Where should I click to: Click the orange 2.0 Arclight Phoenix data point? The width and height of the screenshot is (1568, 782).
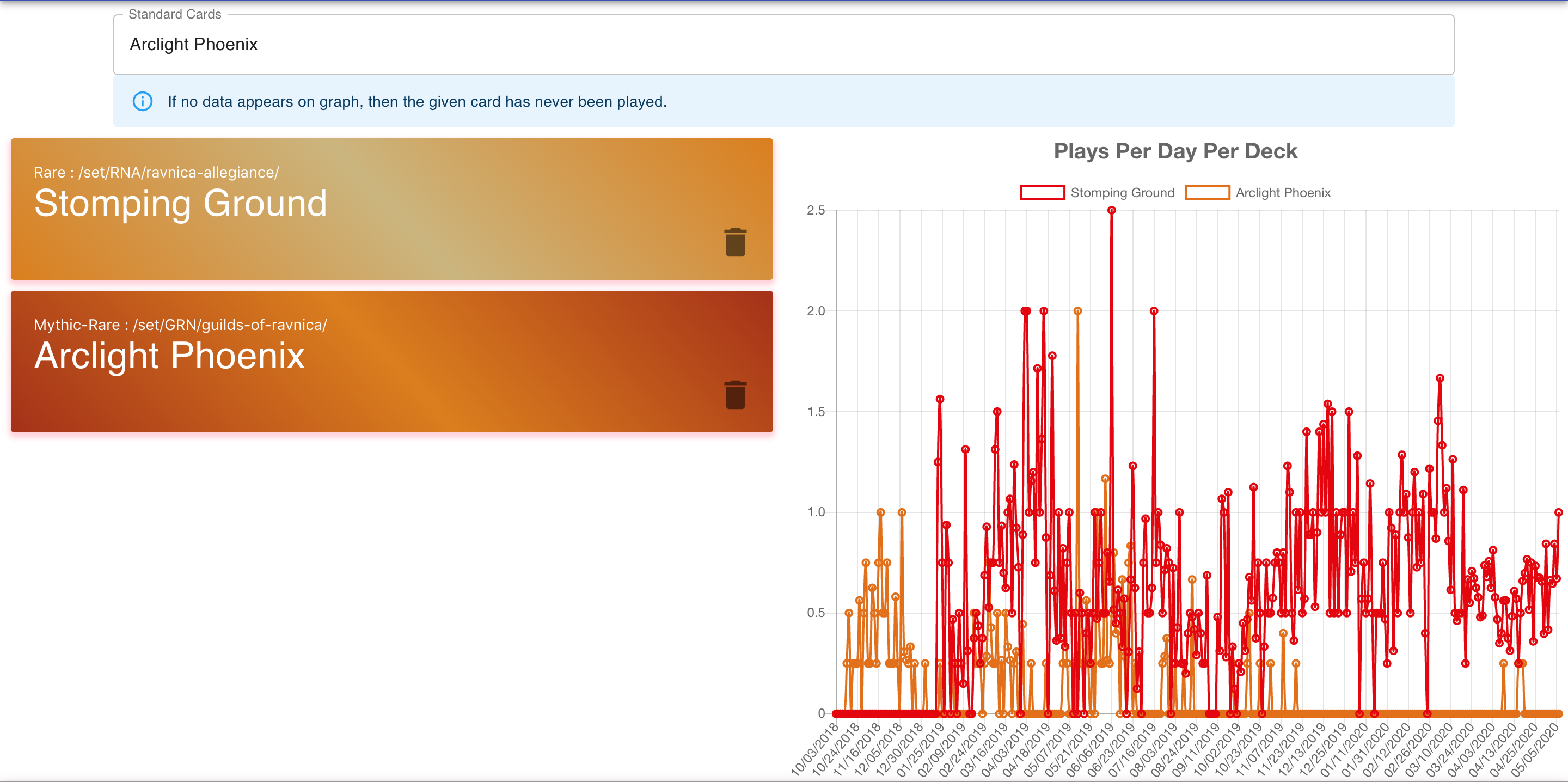click(1077, 311)
